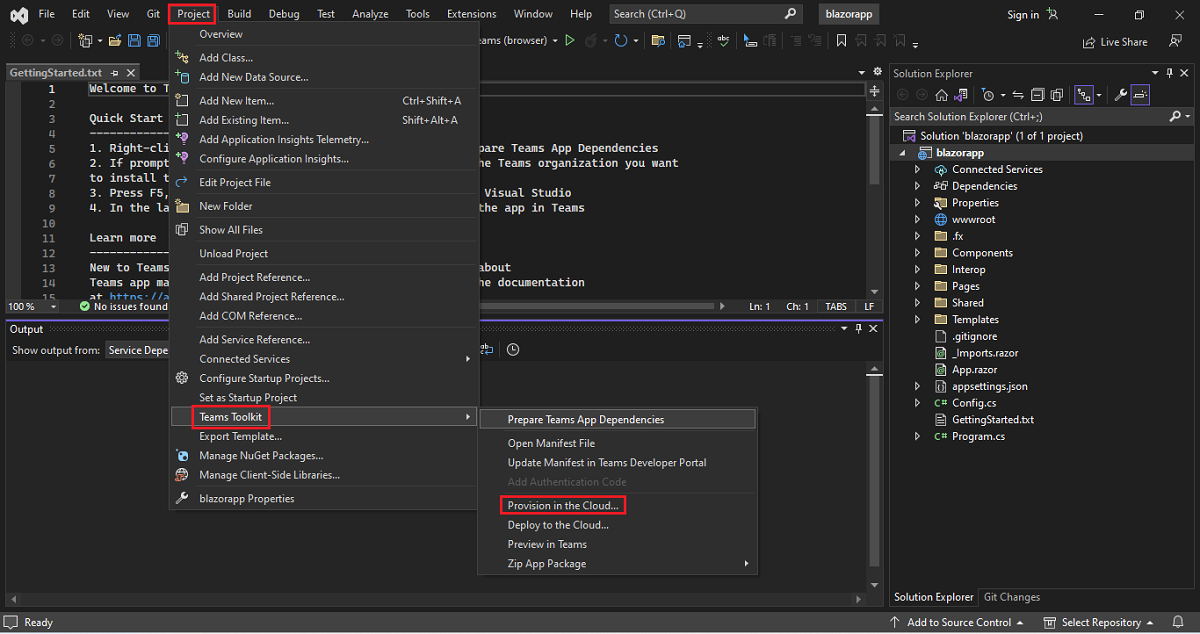
Task: Expand the Dependencies tree node
Action: [x=918, y=186]
